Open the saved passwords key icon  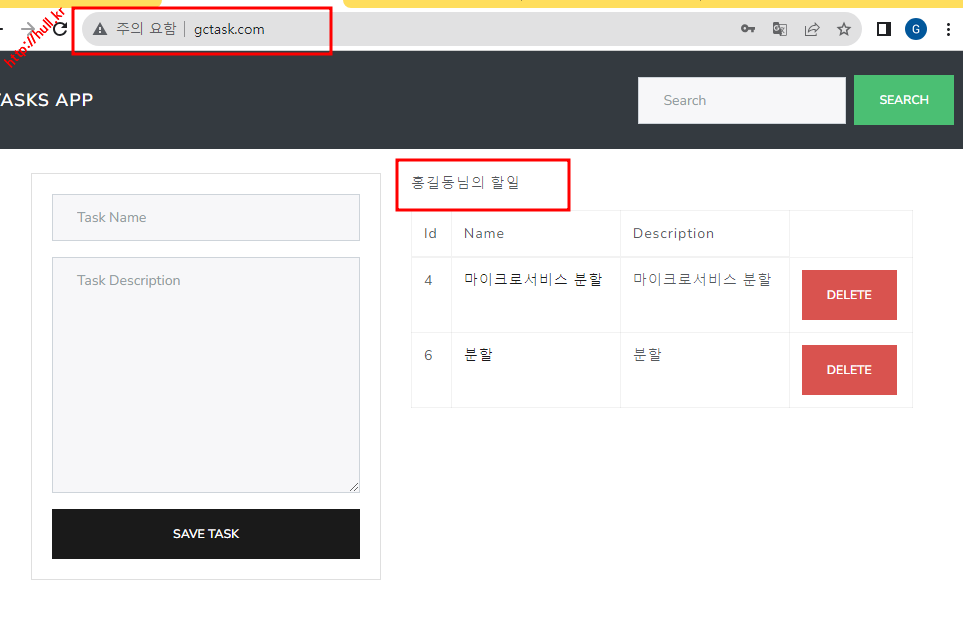click(747, 29)
